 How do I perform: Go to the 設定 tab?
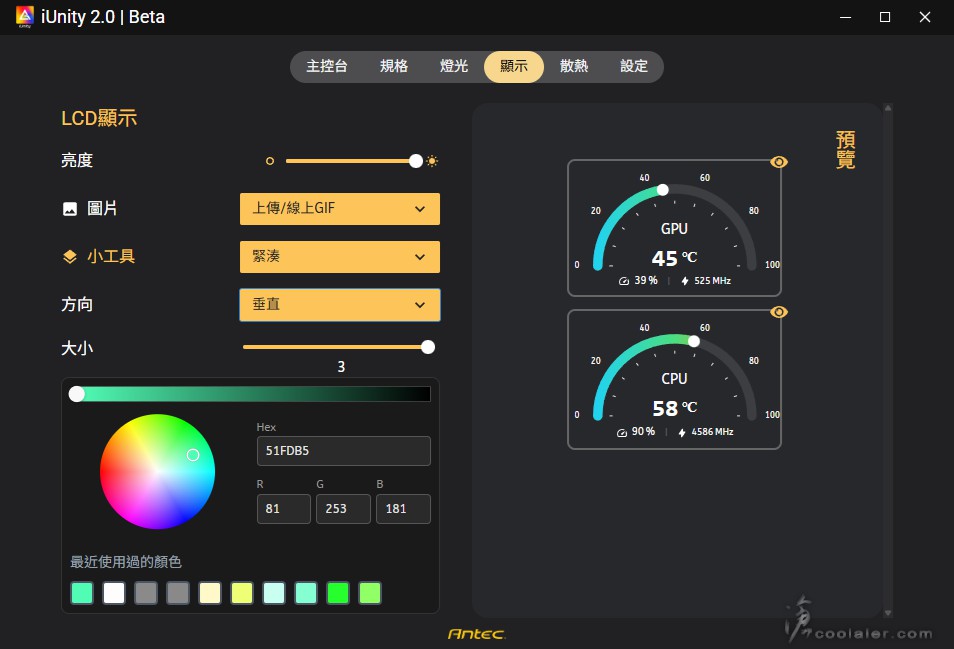(634, 67)
